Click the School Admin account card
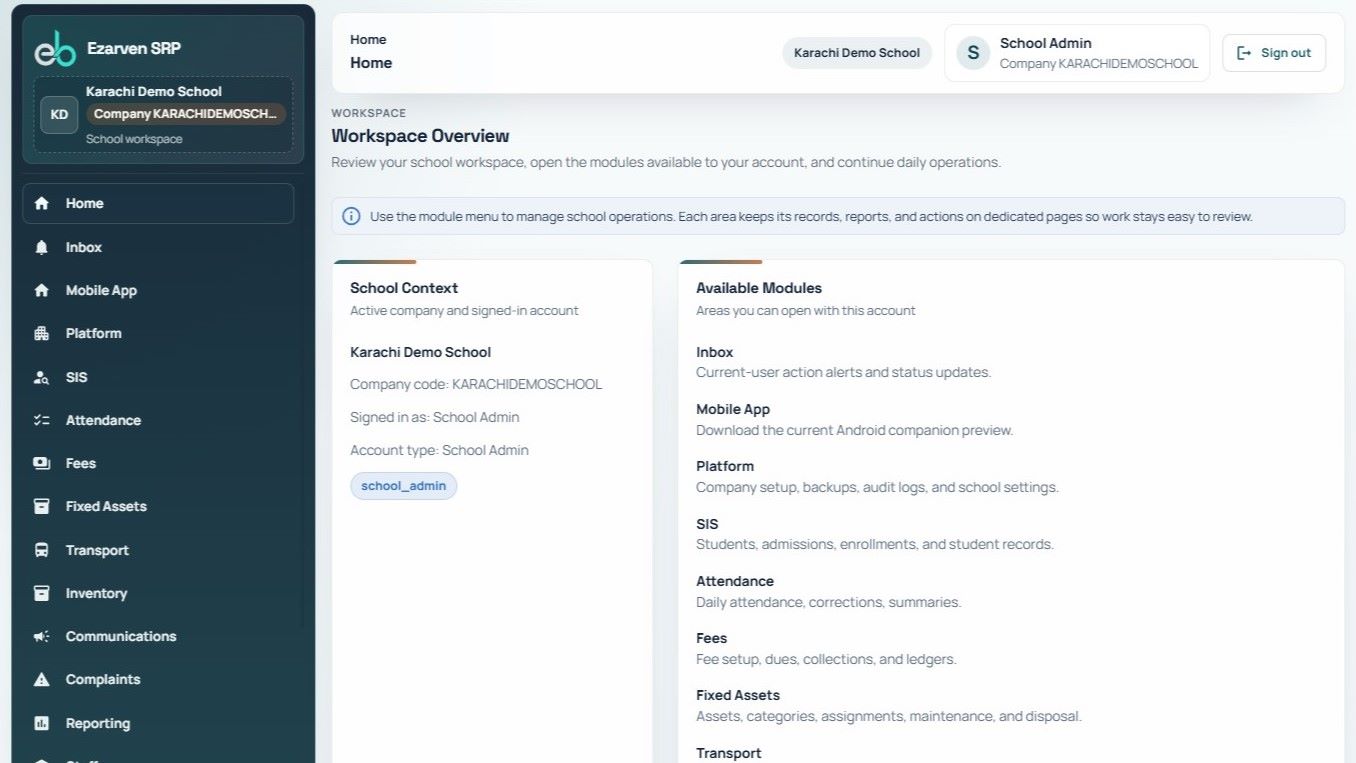 tap(1077, 53)
